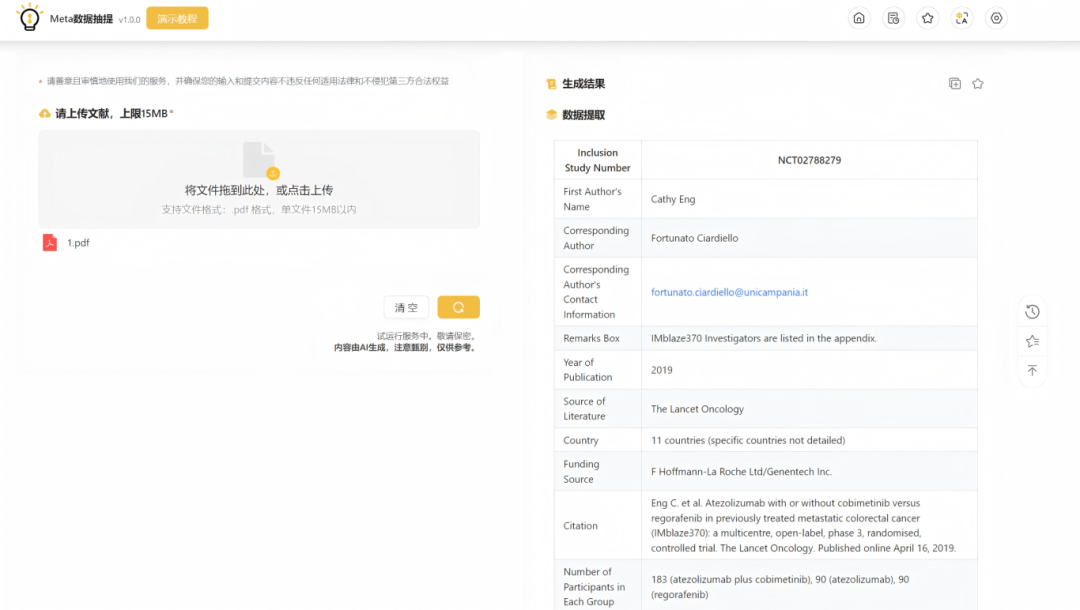The image size is (1080, 610).
Task: Go to the home page icon
Action: point(858,18)
